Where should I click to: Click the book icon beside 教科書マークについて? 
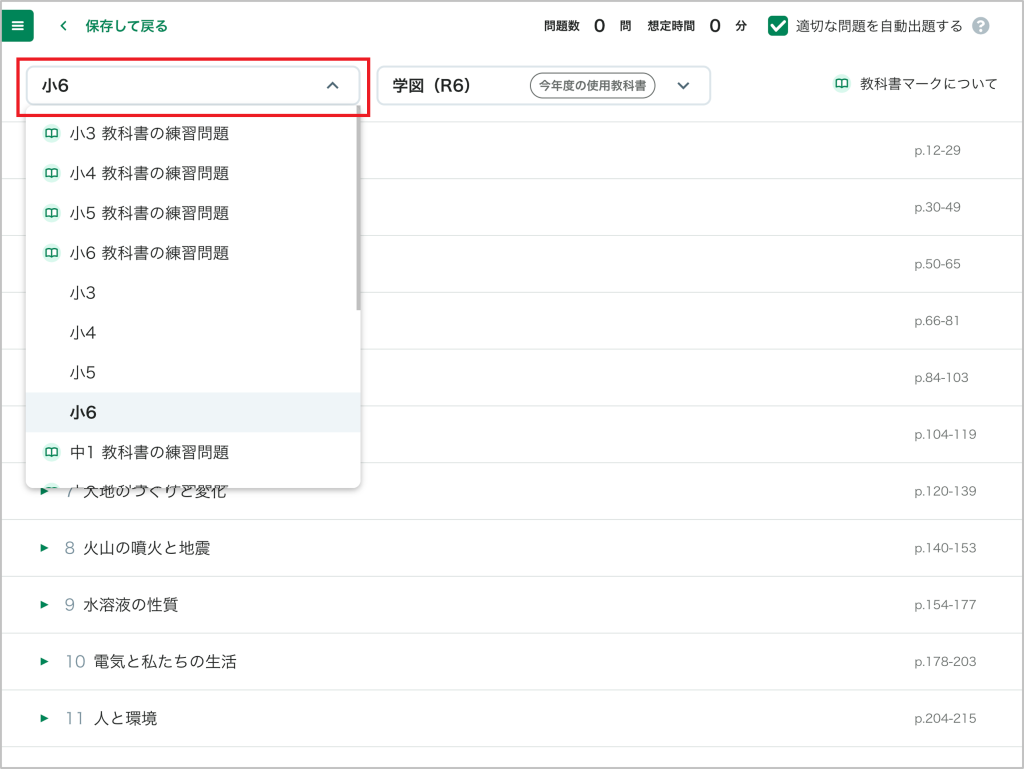coord(842,84)
